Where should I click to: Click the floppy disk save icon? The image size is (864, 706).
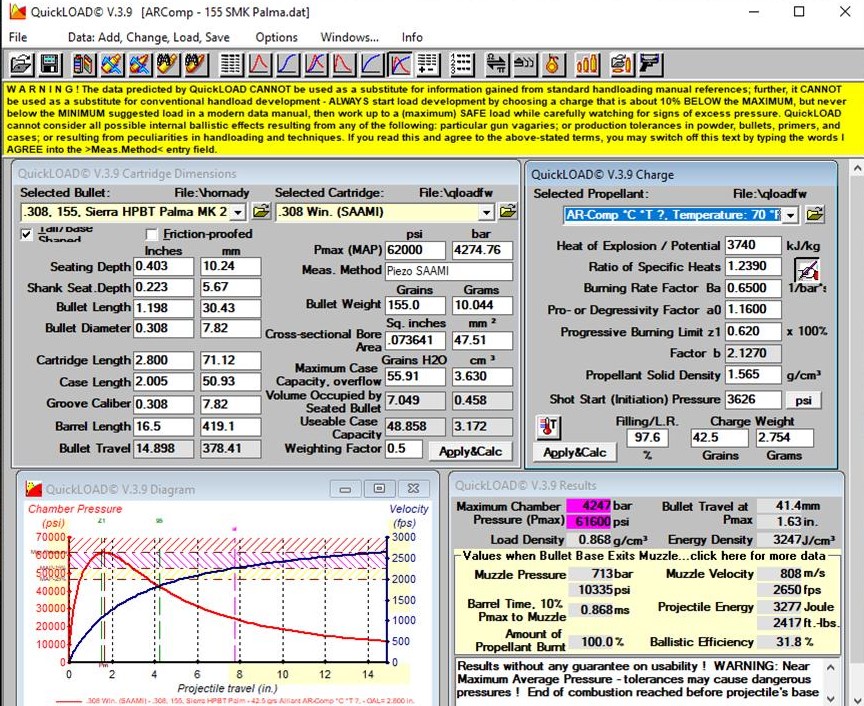50,64
